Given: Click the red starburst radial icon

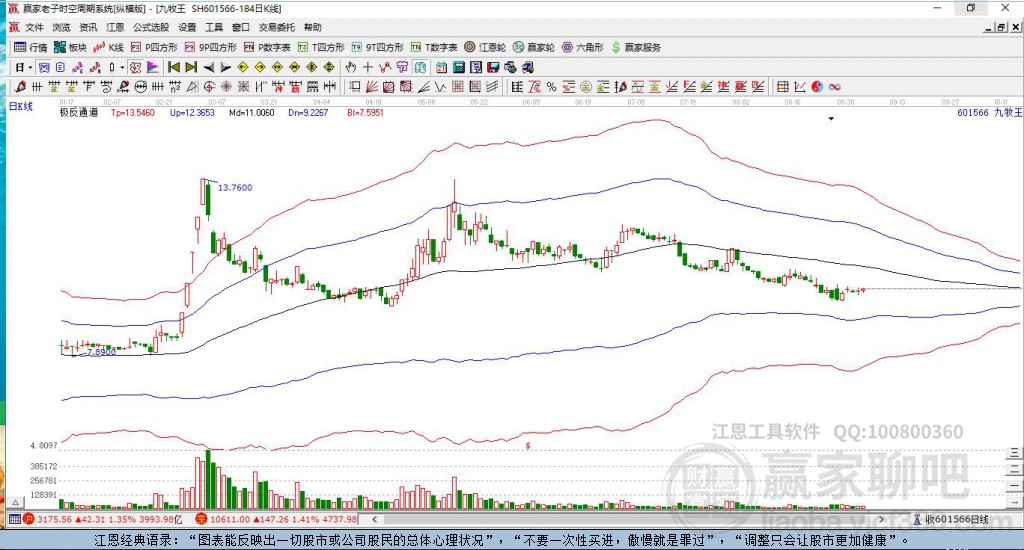Looking at the screenshot, I should point(226,87).
